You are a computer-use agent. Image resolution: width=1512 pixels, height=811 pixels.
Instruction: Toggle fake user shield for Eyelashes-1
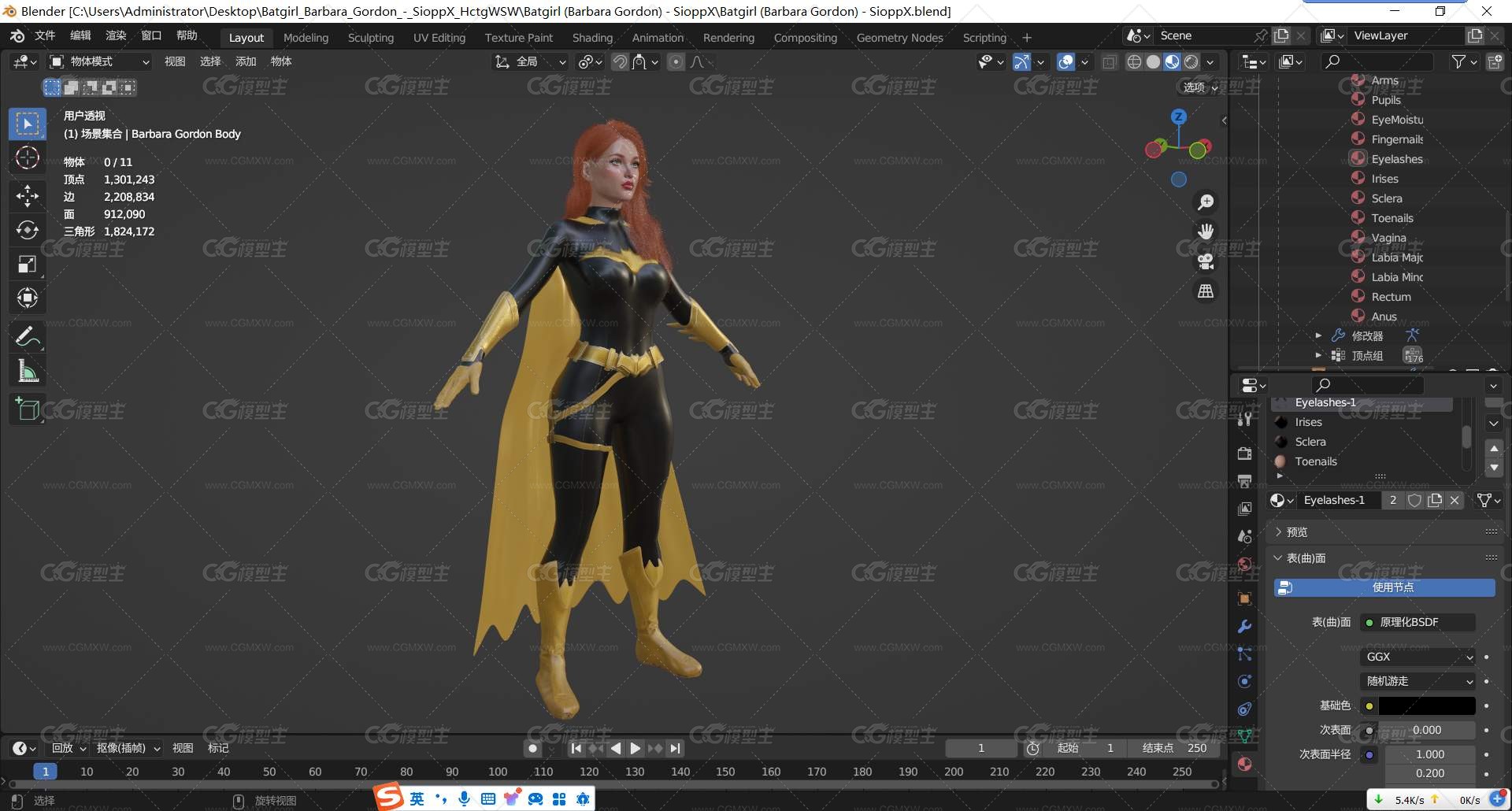tap(1414, 500)
